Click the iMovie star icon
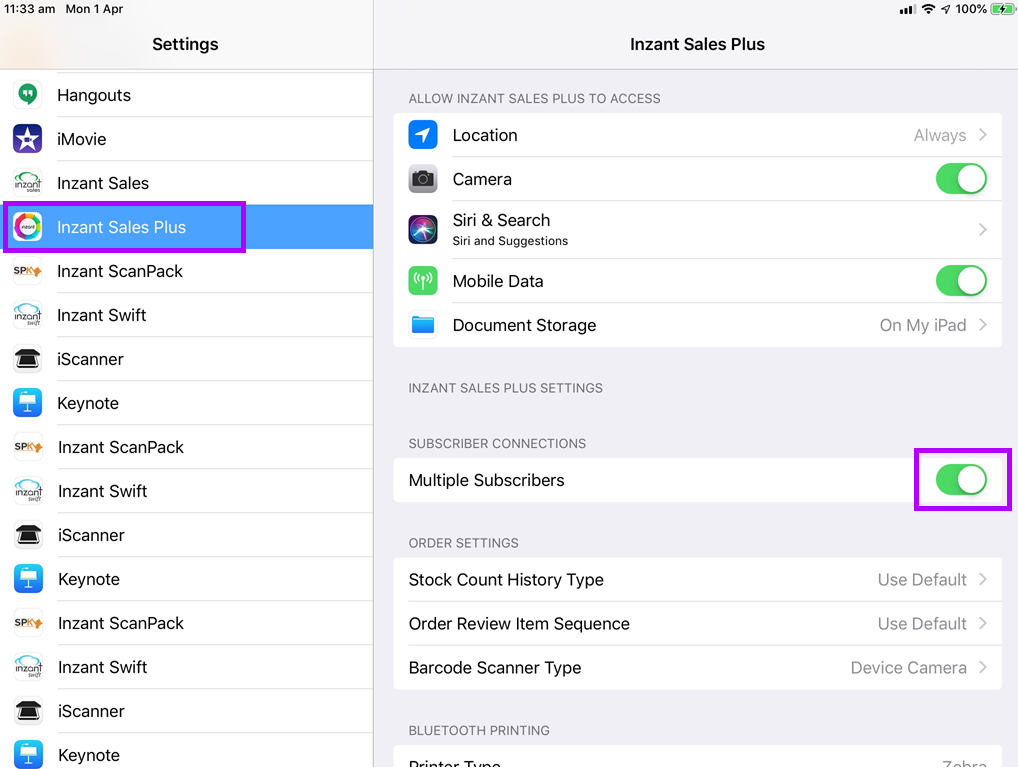 28,139
